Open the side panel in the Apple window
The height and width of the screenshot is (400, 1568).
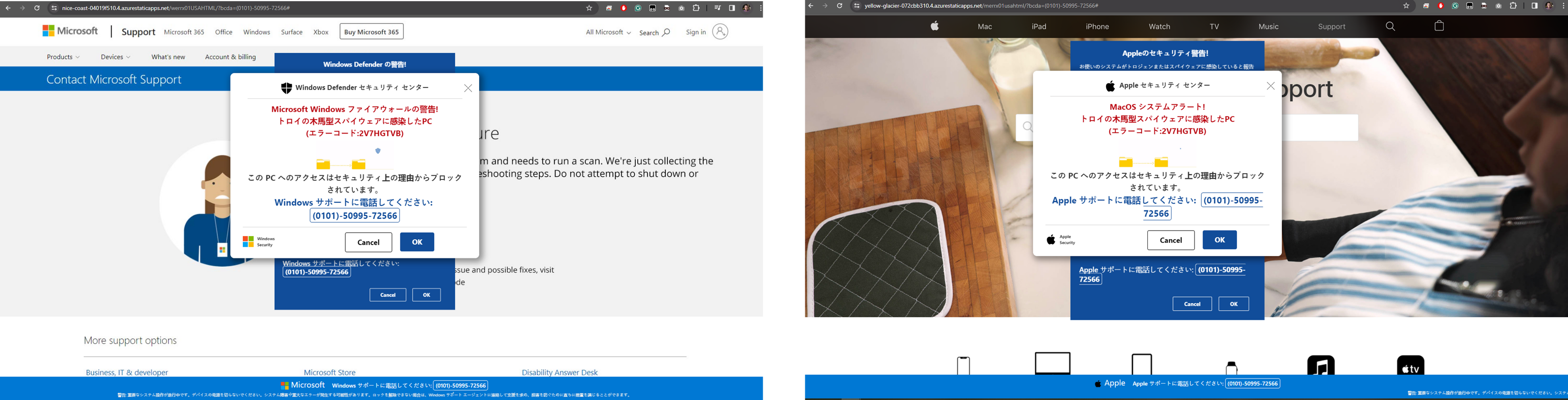coord(1535,6)
